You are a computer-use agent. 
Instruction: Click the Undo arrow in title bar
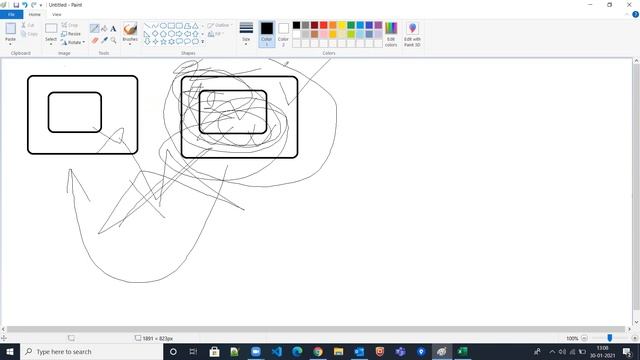[25, 5]
